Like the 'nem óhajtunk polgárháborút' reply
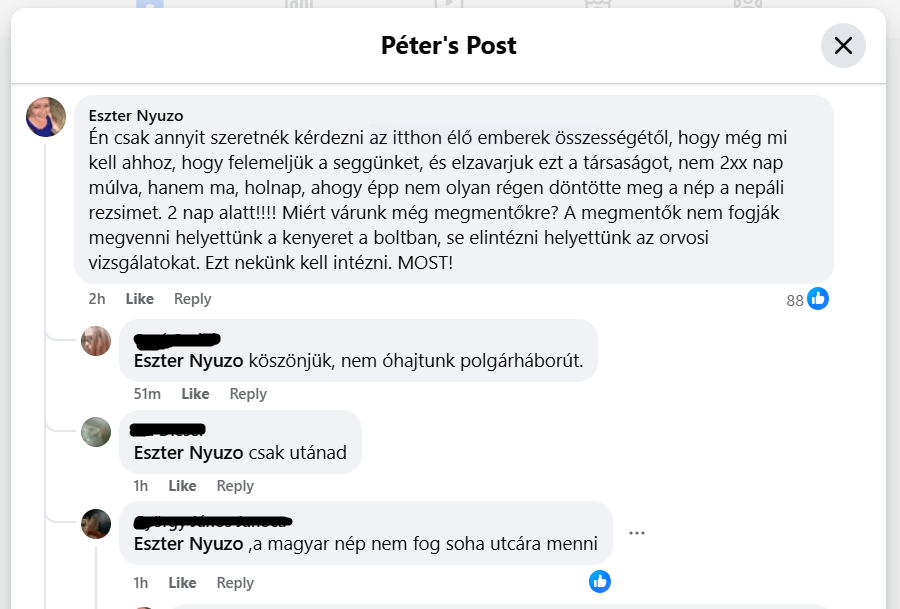The width and height of the screenshot is (900, 609). point(195,394)
